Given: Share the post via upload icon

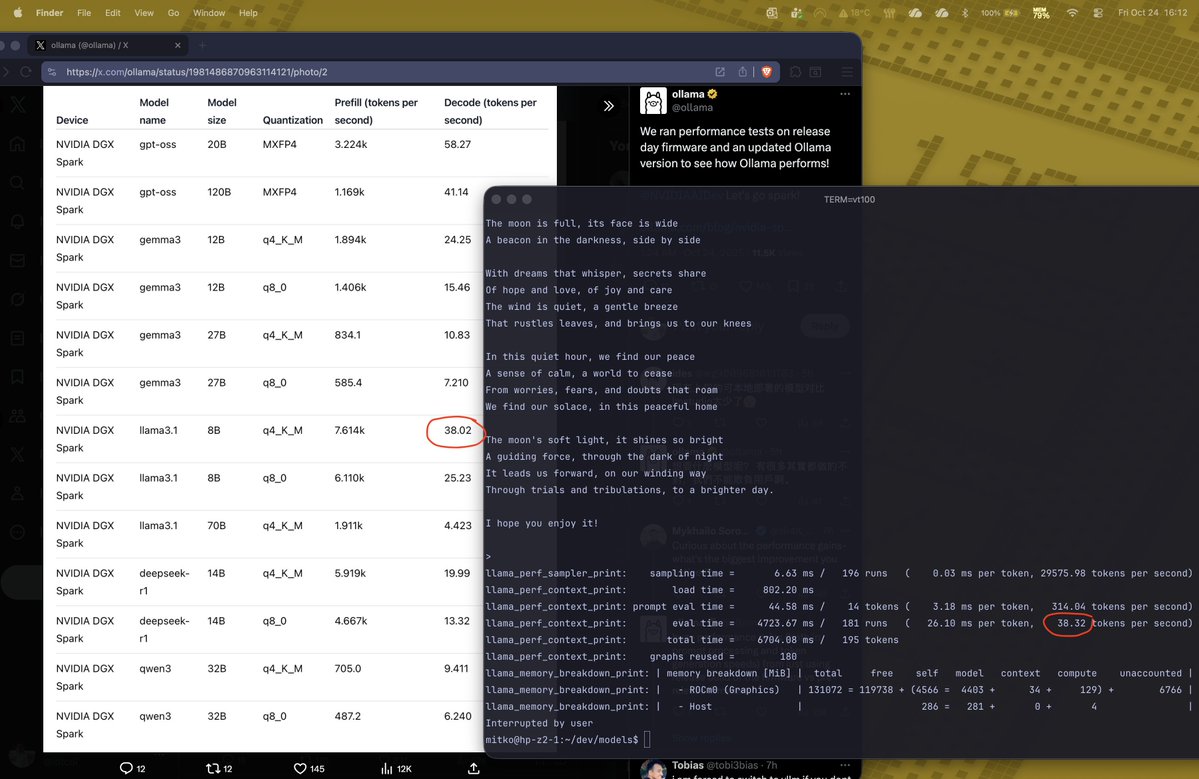Looking at the screenshot, I should pyautogui.click(x=473, y=768).
